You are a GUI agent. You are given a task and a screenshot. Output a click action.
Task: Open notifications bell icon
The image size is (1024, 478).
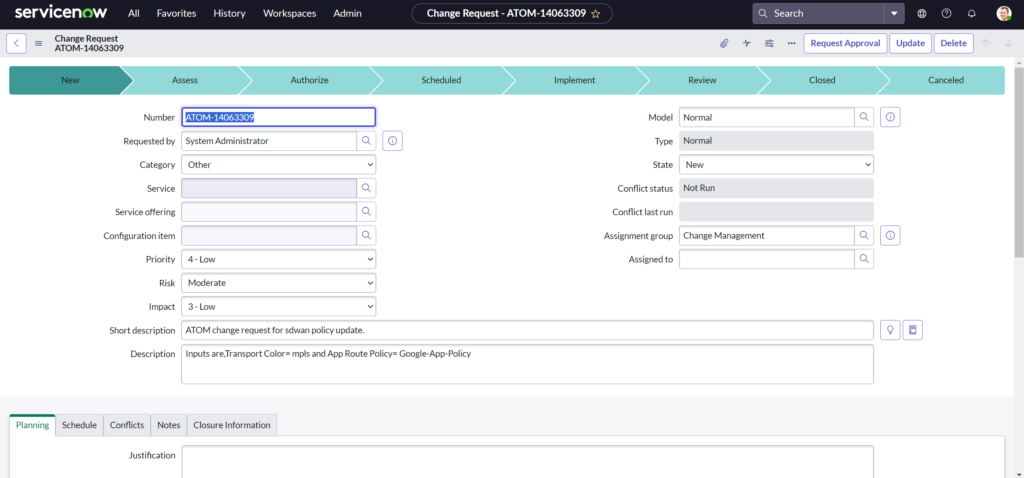point(972,14)
